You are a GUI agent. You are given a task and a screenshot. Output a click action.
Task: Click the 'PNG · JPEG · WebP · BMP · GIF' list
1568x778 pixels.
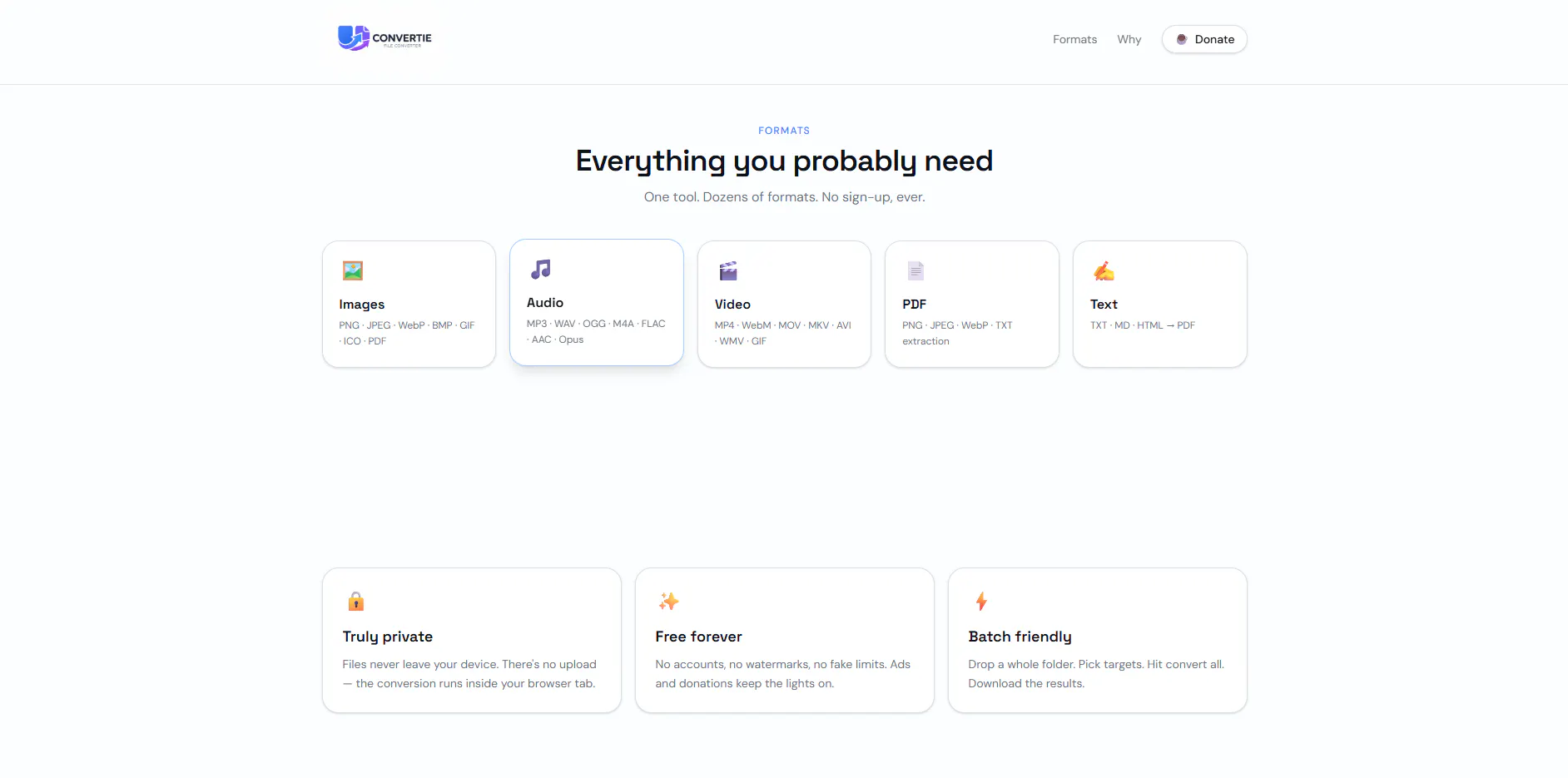click(x=406, y=333)
